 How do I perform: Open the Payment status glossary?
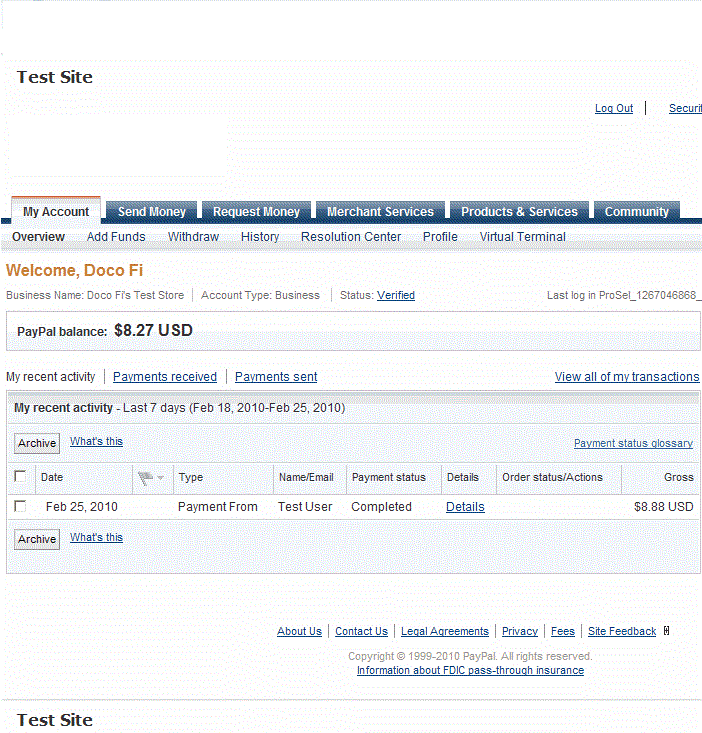click(x=633, y=443)
